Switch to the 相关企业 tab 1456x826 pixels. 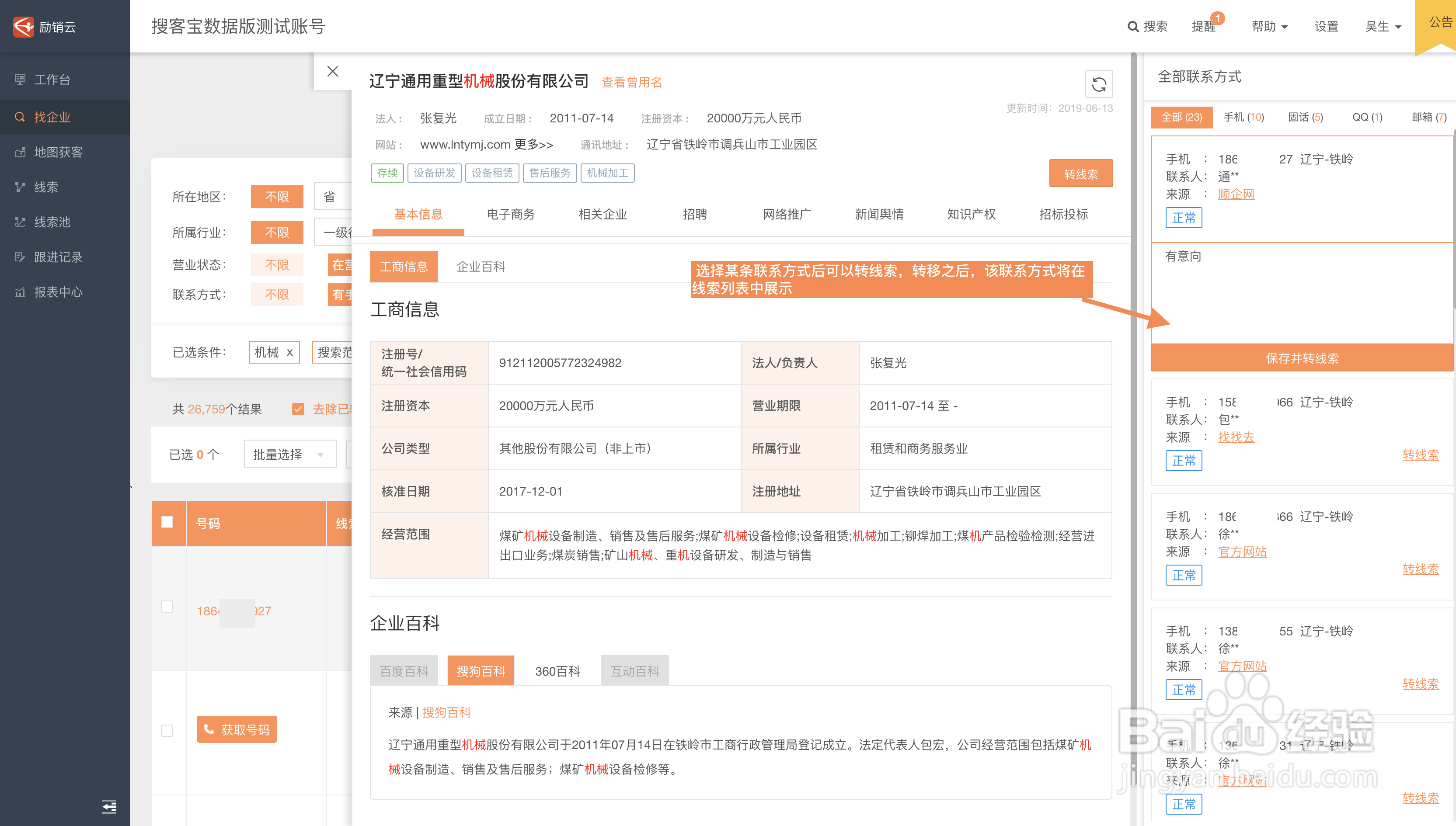[603, 215]
